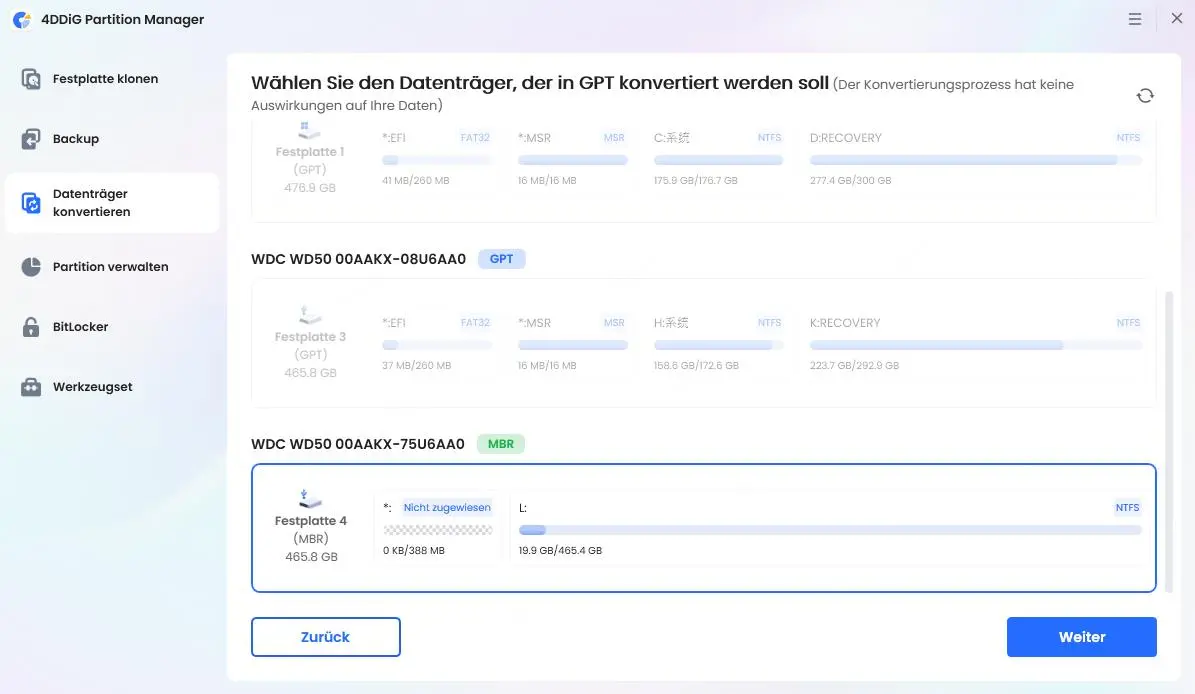Image resolution: width=1195 pixels, height=694 pixels.
Task: Click the Festplatte 3 disk icon
Action: point(309,315)
